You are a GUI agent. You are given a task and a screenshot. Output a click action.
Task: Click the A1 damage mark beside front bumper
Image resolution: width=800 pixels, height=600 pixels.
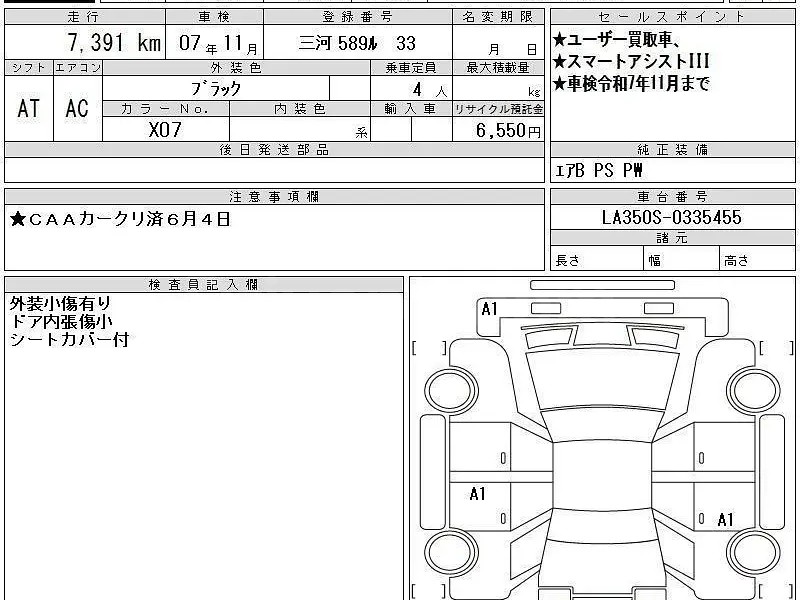pyautogui.click(x=489, y=309)
